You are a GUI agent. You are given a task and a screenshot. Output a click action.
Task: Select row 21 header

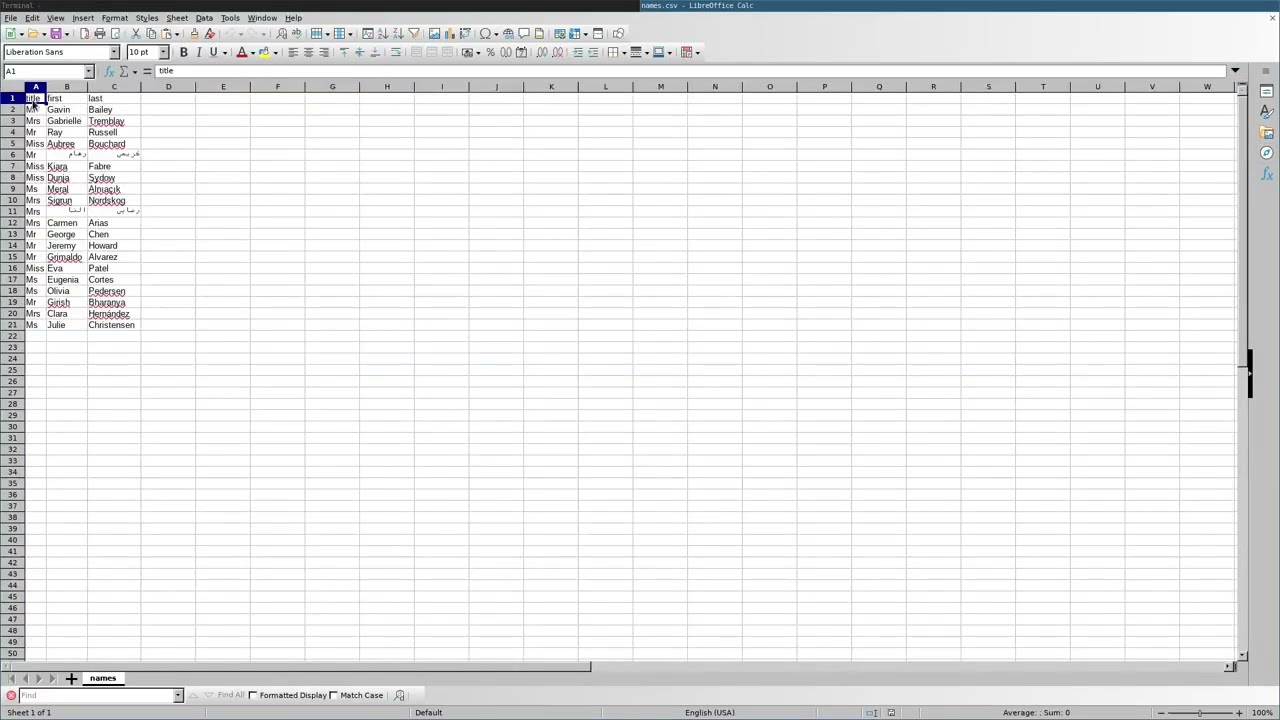coord(13,325)
